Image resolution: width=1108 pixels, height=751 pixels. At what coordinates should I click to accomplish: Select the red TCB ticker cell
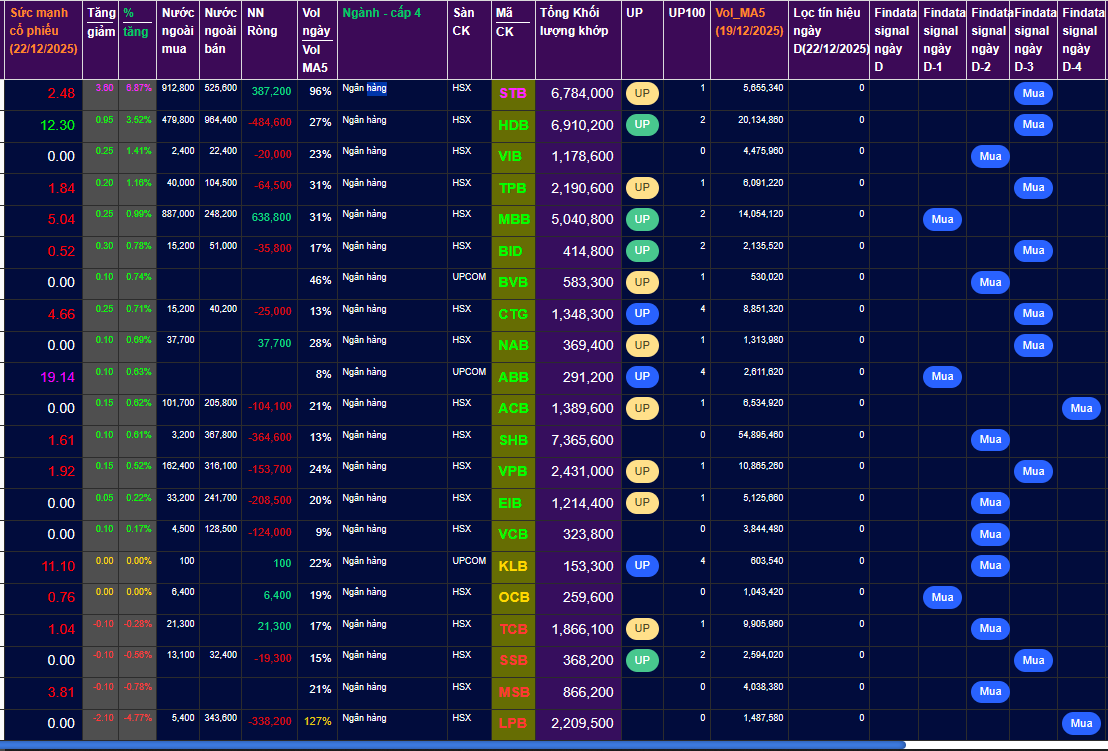point(513,629)
